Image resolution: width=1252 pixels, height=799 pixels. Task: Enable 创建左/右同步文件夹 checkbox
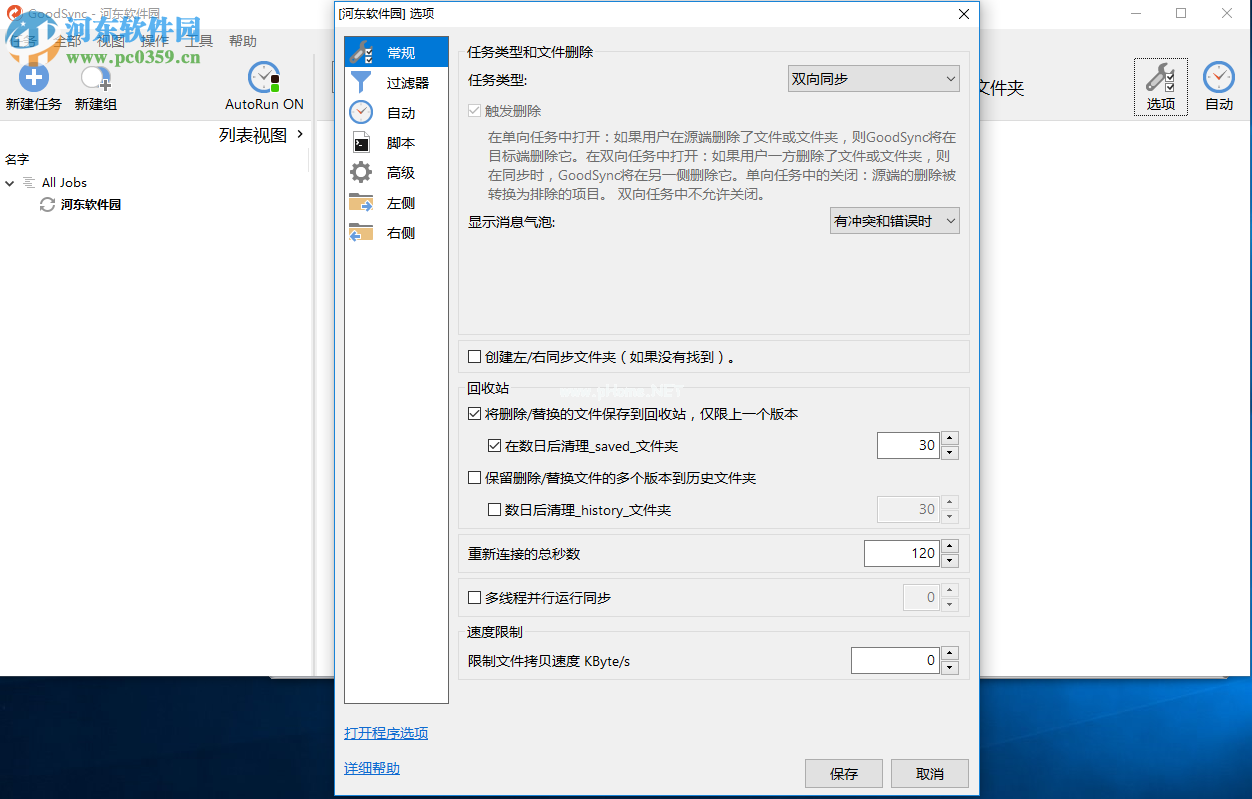tap(475, 356)
